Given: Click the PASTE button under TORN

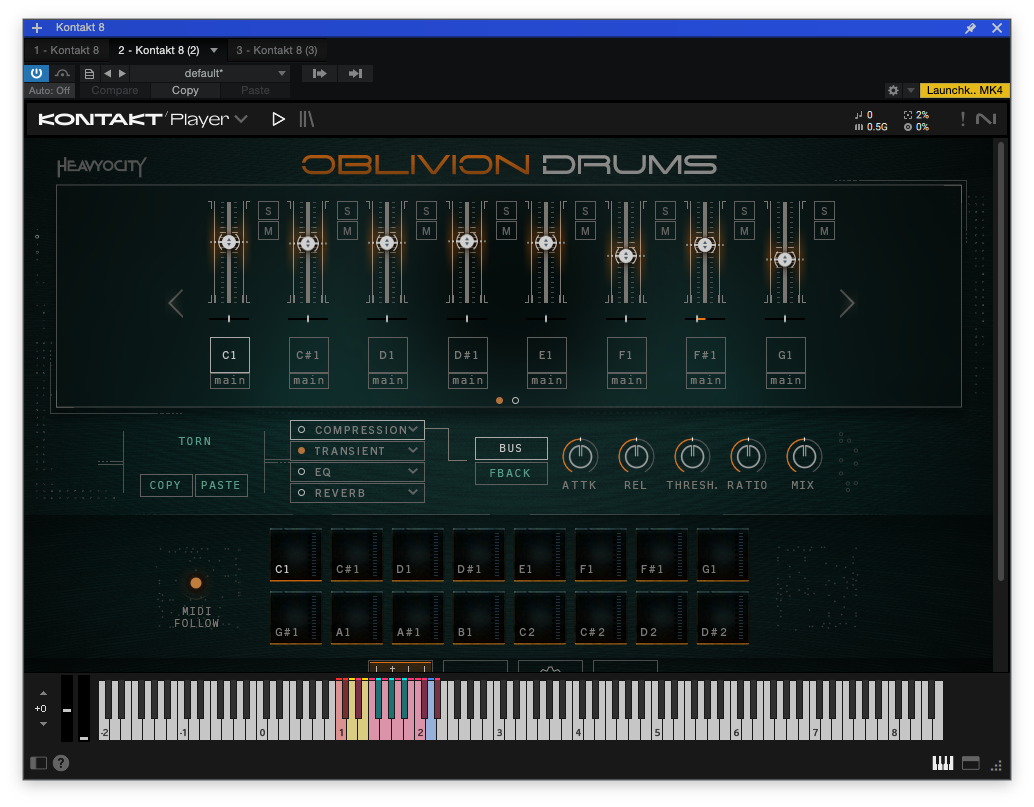Looking at the screenshot, I should [221, 485].
